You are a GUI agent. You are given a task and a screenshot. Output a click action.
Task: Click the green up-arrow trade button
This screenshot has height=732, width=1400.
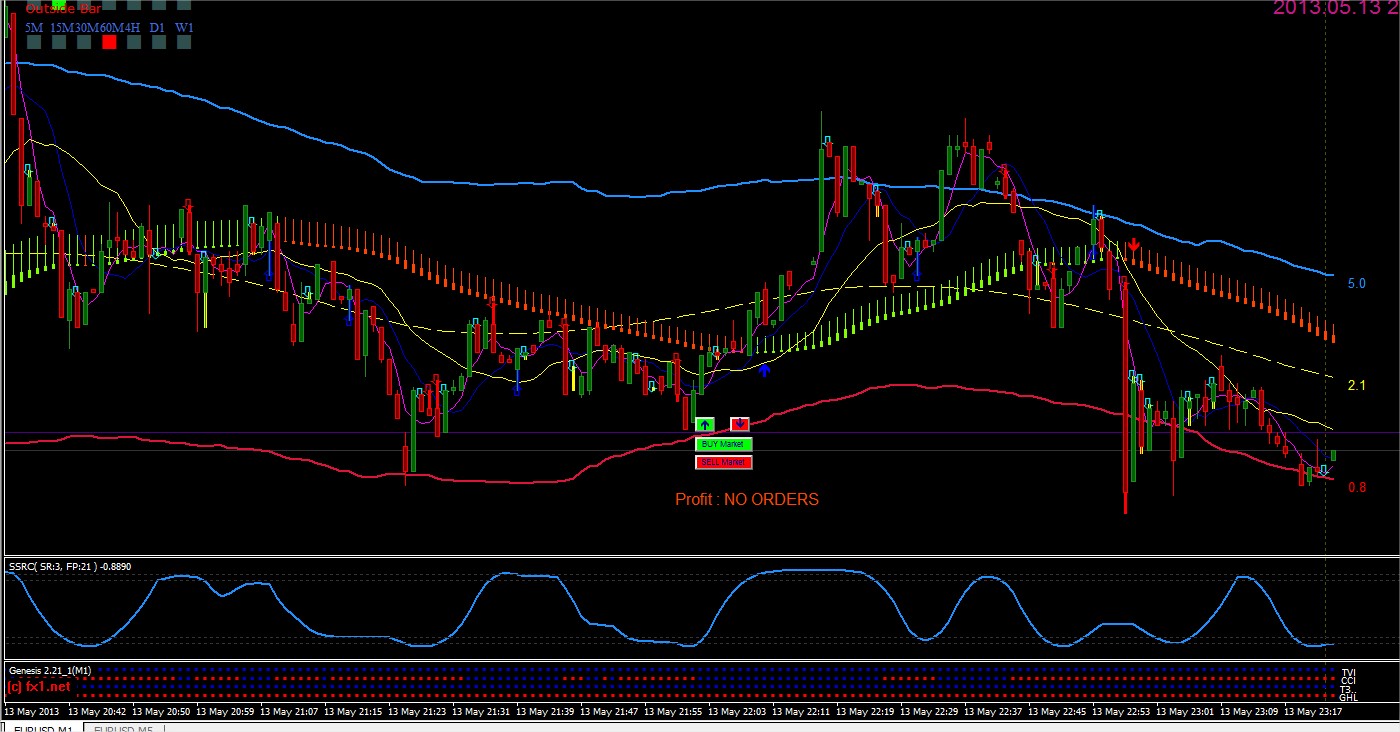pyautogui.click(x=705, y=424)
